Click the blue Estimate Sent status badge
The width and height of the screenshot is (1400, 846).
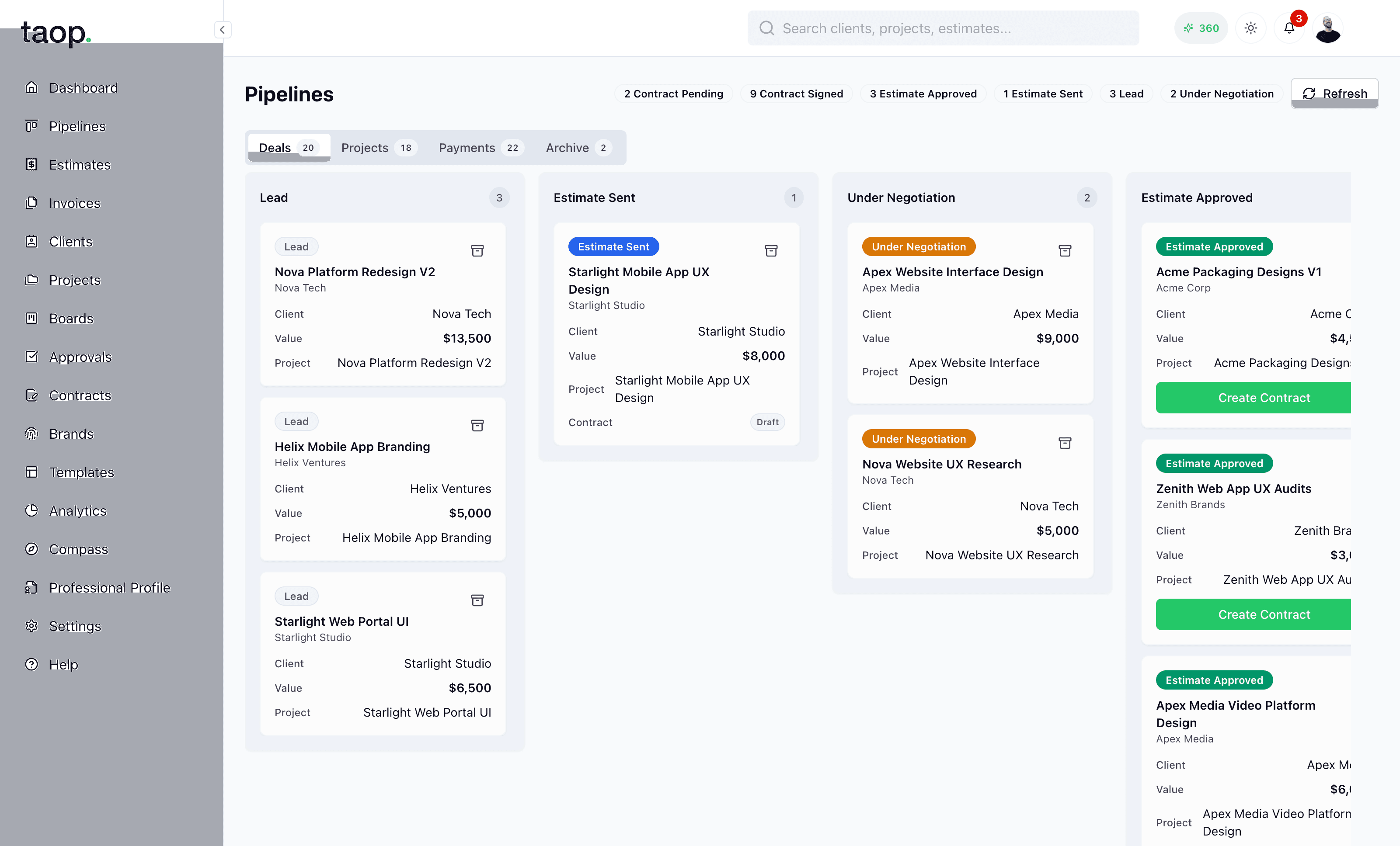613,246
